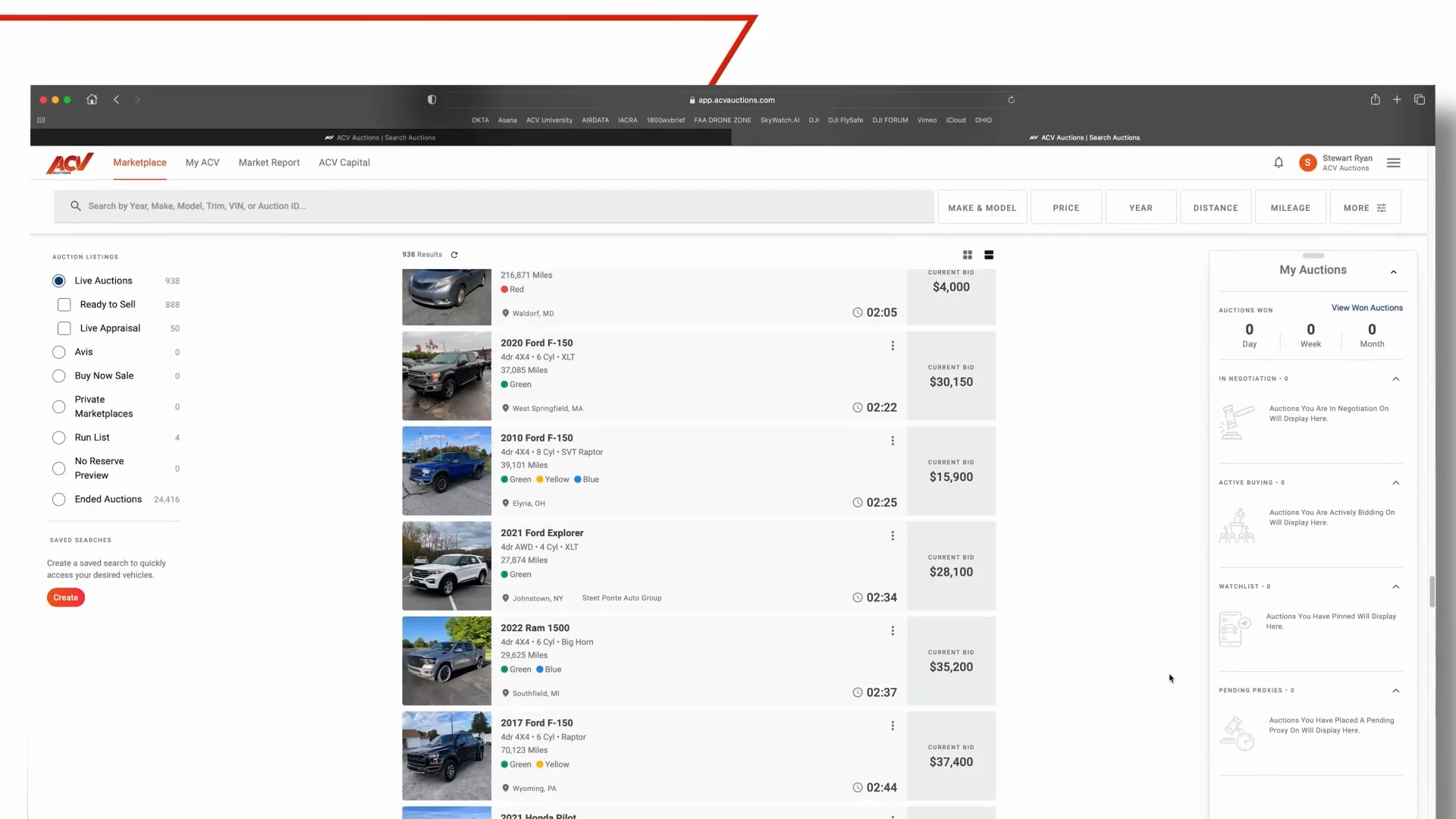Viewport: 1456px width, 819px height.
Task: Enable the Ready to Sell checkbox
Action: tap(64, 305)
